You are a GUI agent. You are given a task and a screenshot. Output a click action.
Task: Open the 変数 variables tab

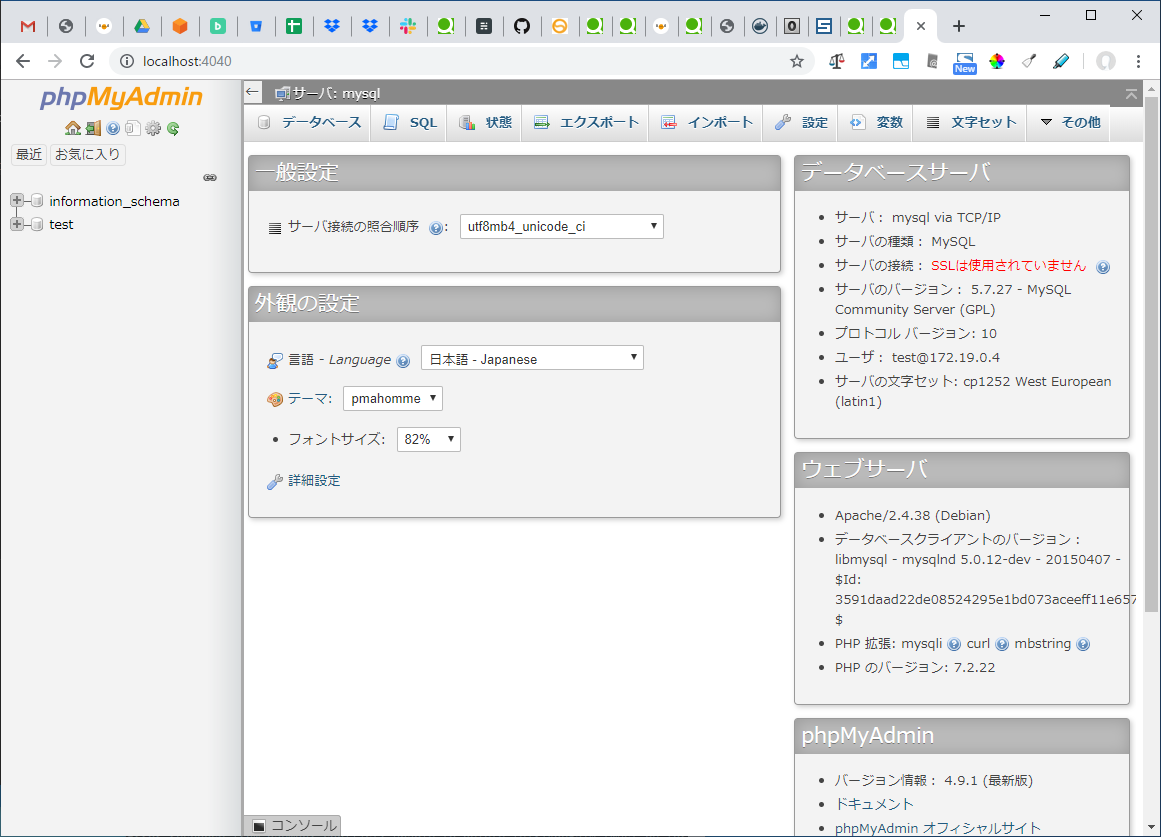[877, 122]
